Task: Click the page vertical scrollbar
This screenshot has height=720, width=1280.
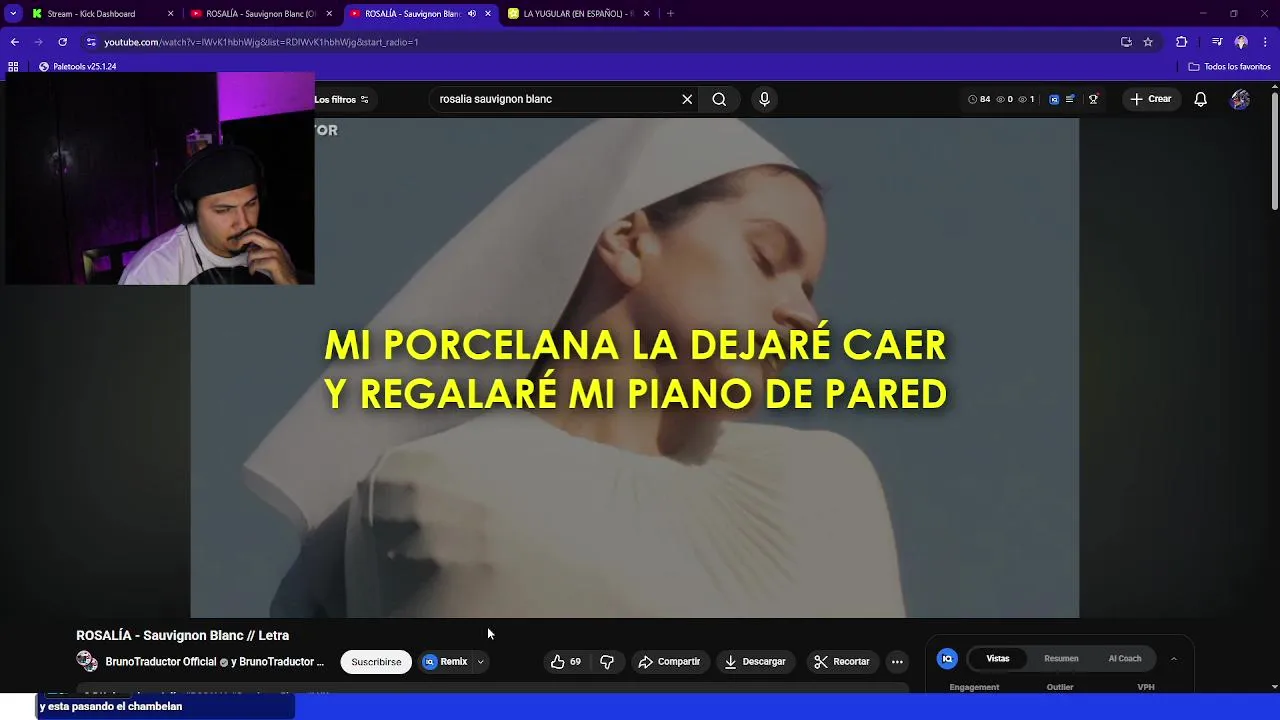Action: coord(1275,150)
